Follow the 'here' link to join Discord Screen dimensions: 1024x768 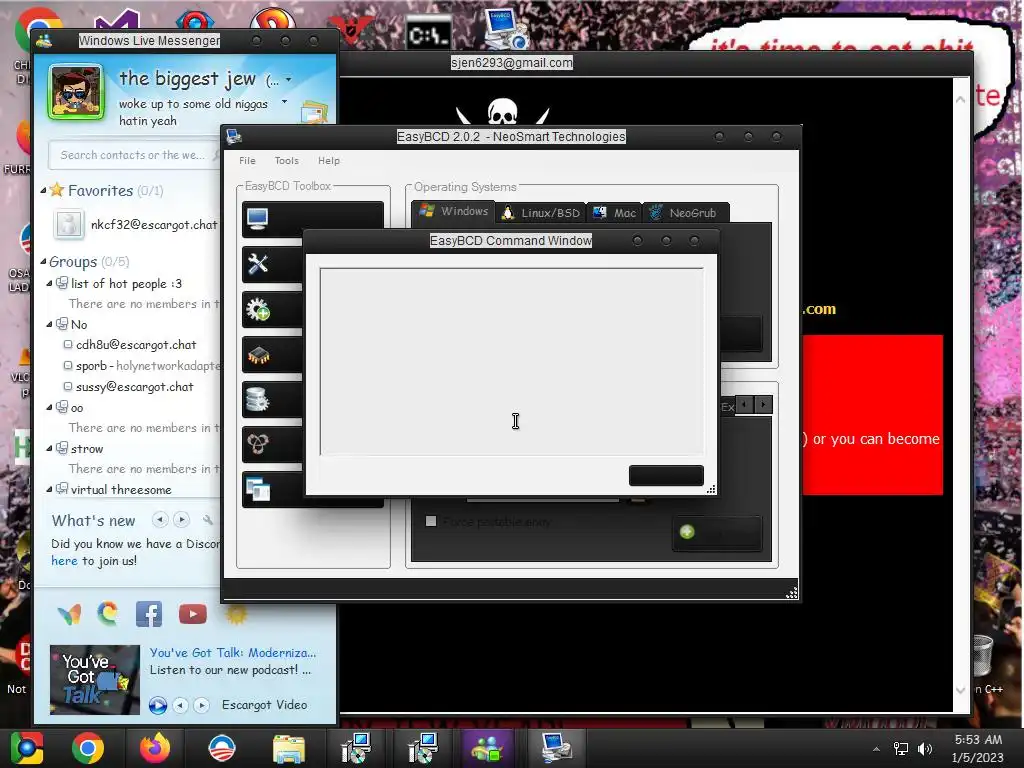pyautogui.click(x=64, y=560)
